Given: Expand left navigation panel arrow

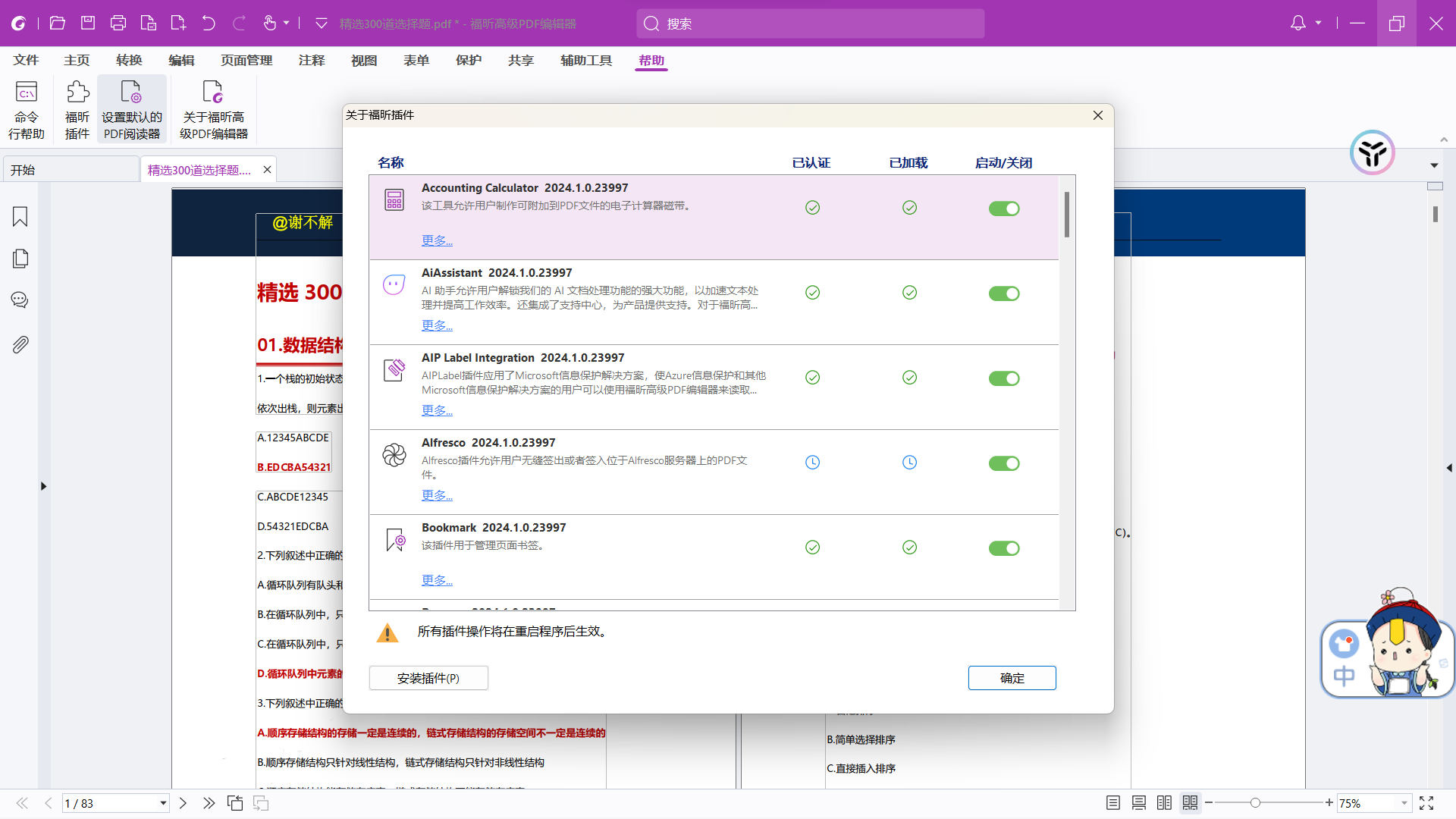Looking at the screenshot, I should coord(43,486).
